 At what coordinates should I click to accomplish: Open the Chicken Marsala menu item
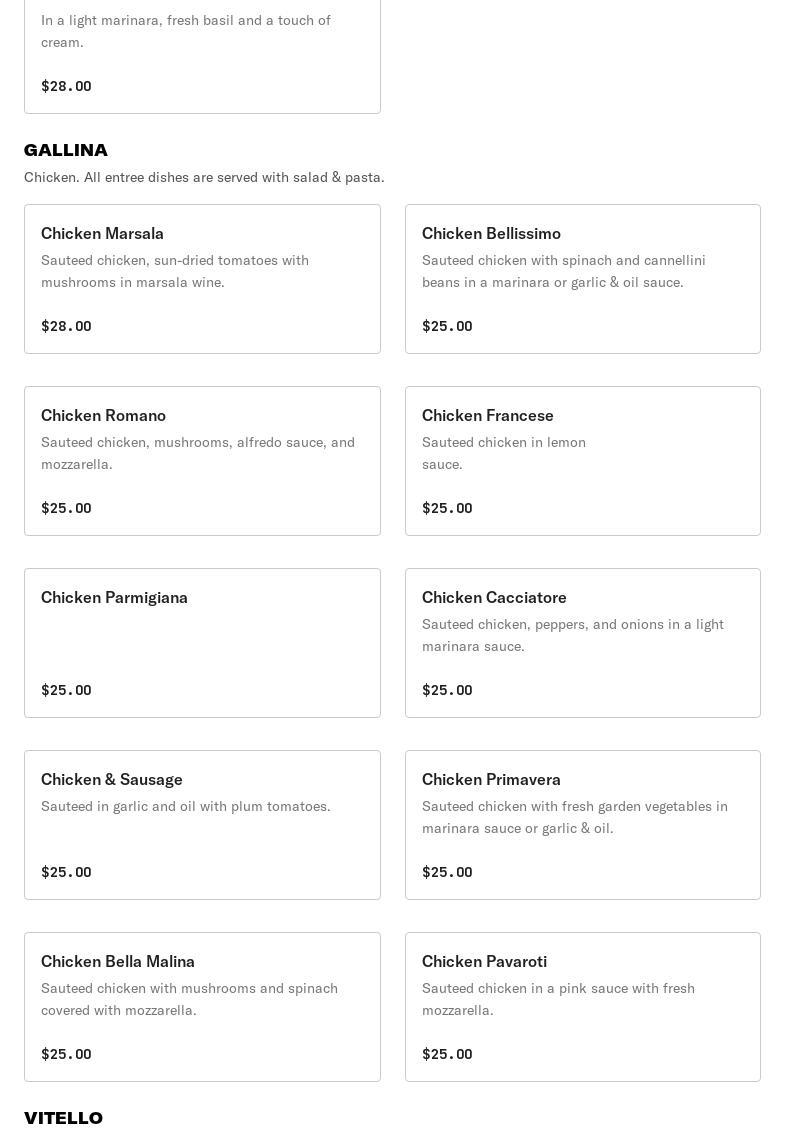(102, 234)
